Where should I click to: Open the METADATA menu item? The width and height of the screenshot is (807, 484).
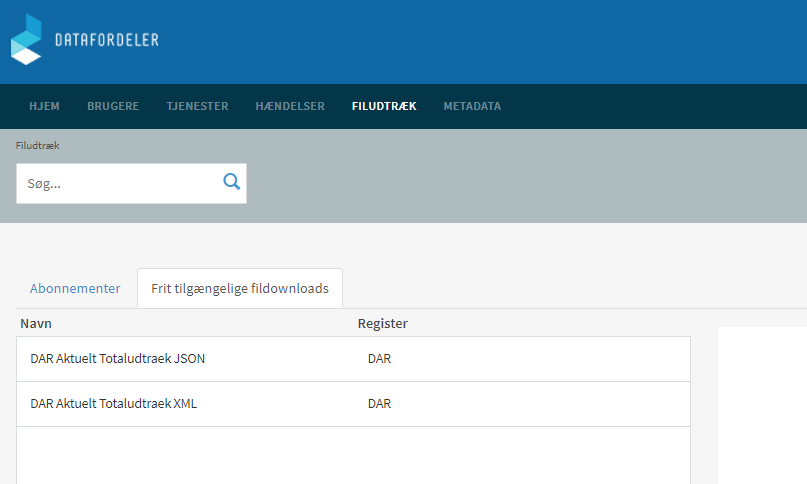[x=472, y=106]
